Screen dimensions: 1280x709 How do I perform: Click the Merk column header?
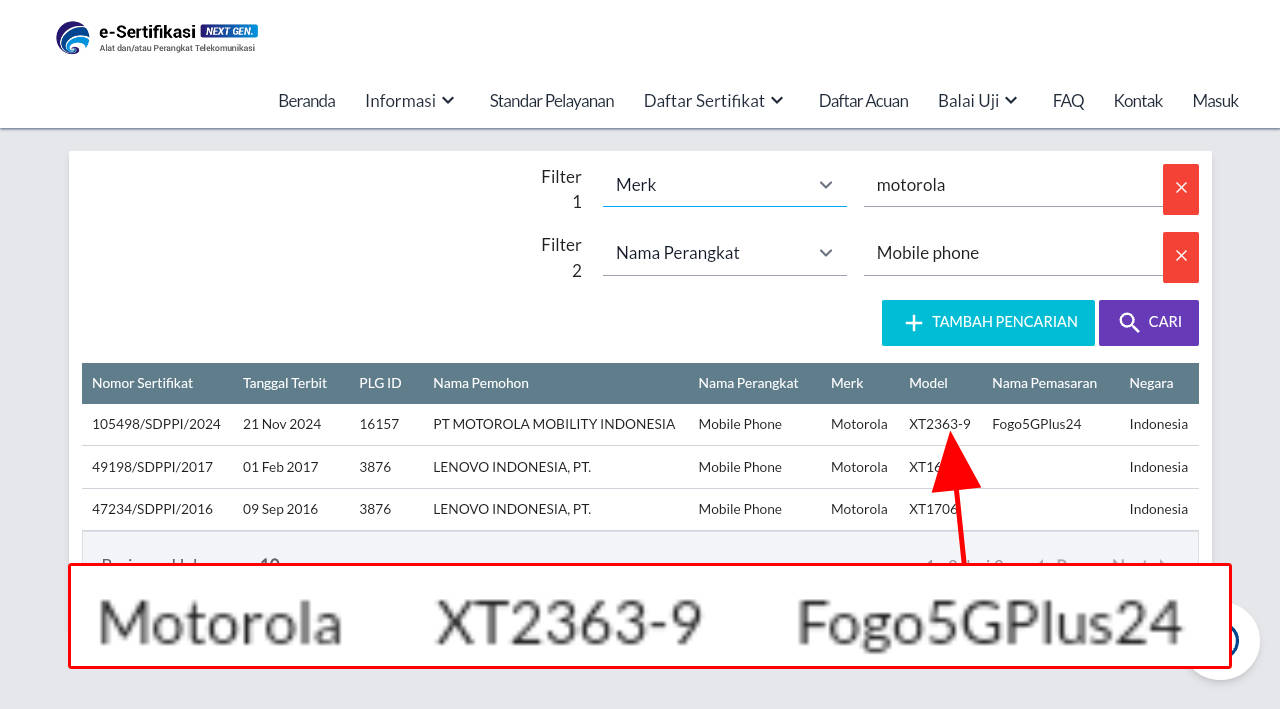847,383
